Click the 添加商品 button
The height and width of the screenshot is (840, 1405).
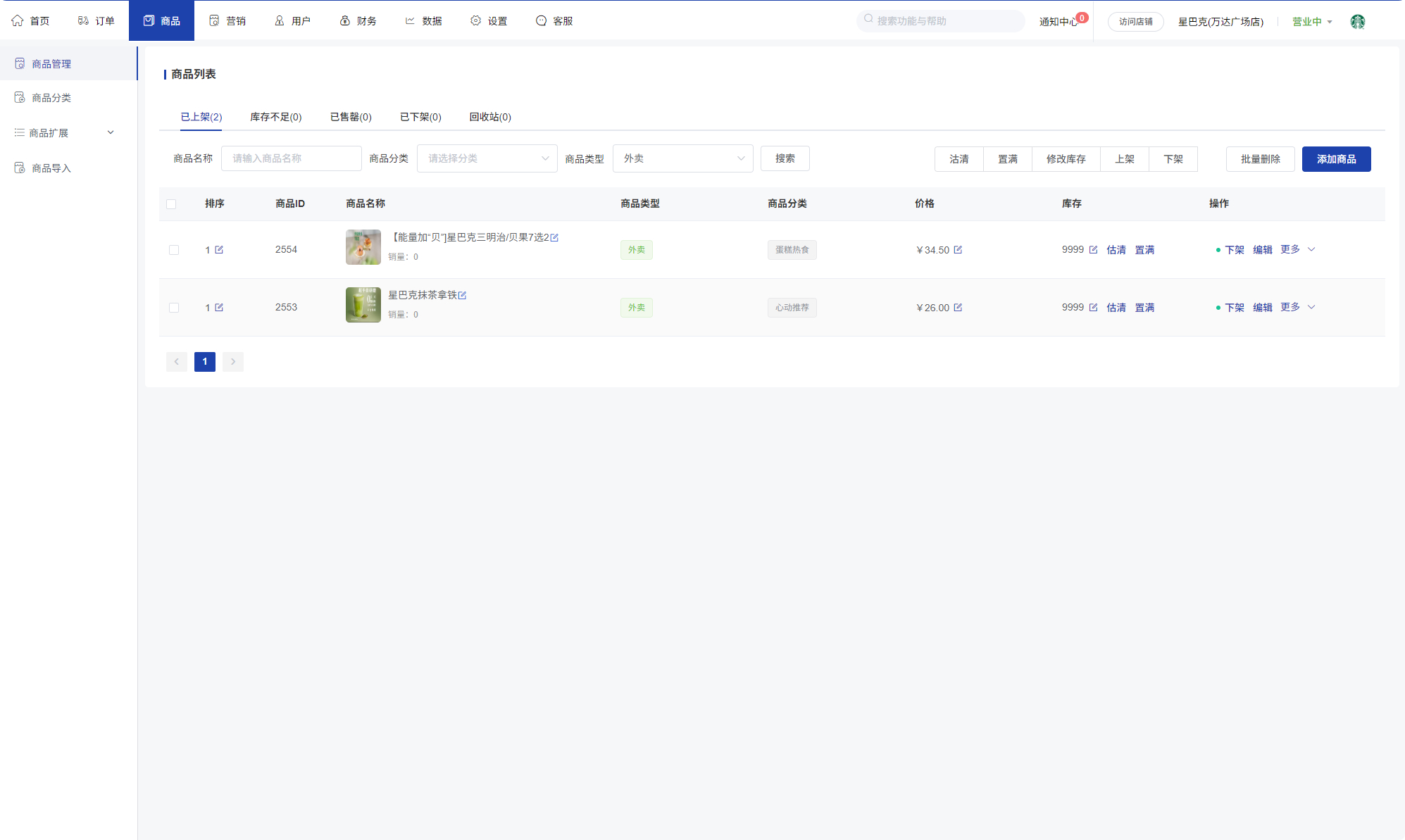[x=1335, y=158]
